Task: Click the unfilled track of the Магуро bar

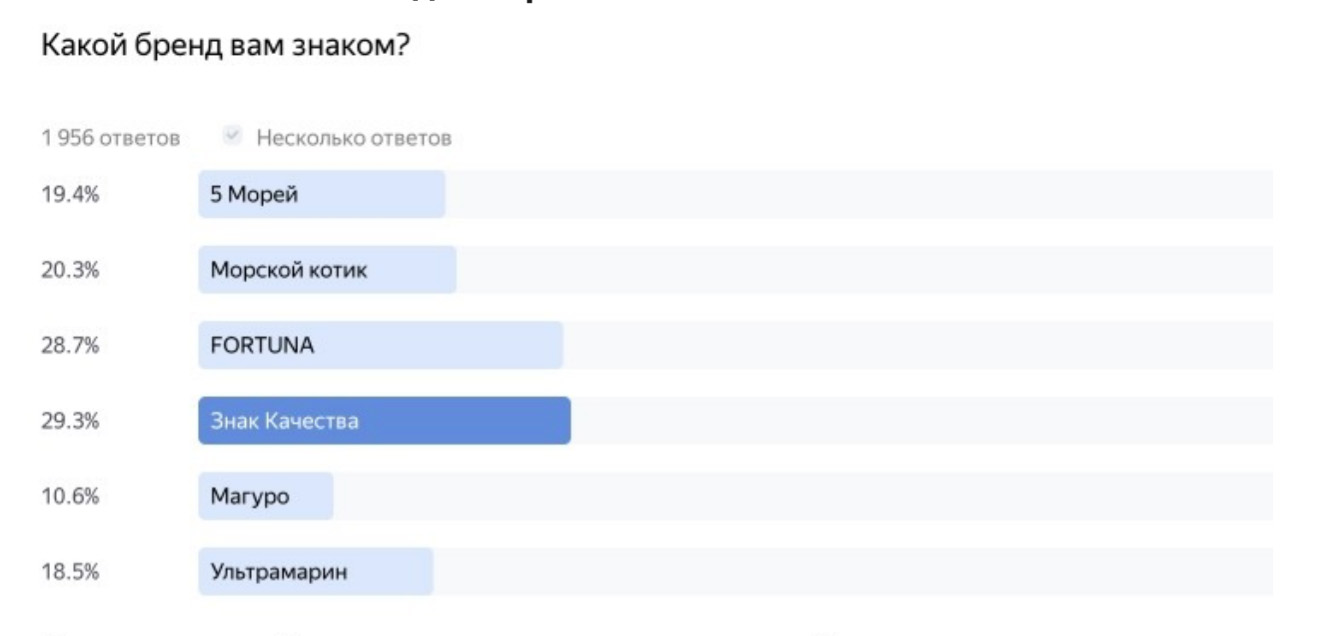Action: [x=800, y=497]
